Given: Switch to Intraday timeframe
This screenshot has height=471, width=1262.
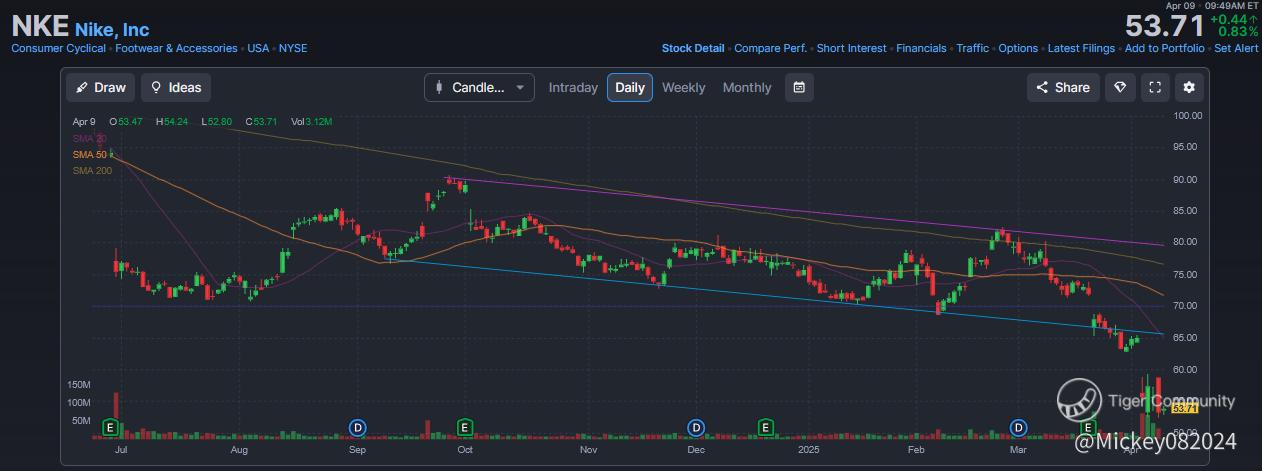Looking at the screenshot, I should click(x=573, y=87).
